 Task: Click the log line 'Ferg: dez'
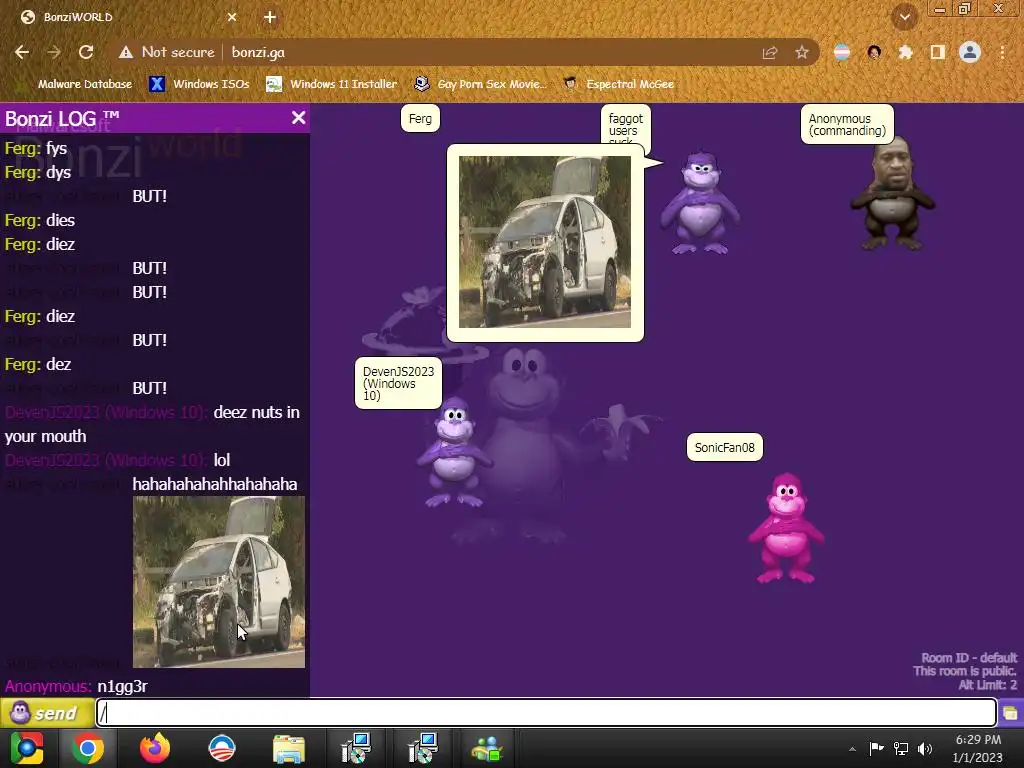pos(38,364)
